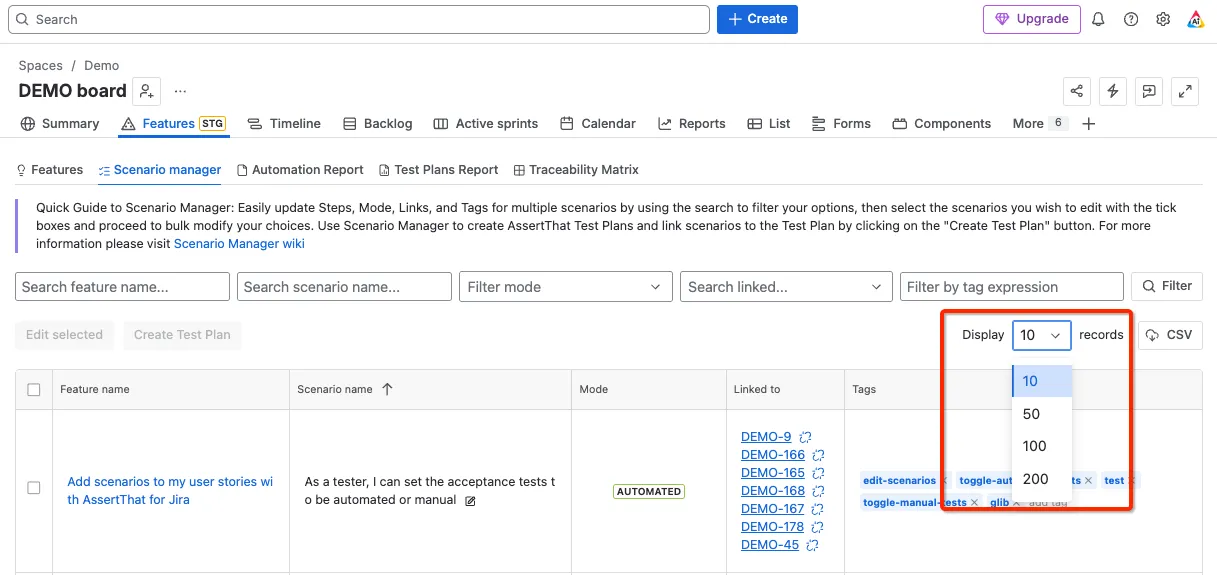Click the edit pencil icon after scenario name
Screen dimensions: 1217x575
point(470,500)
